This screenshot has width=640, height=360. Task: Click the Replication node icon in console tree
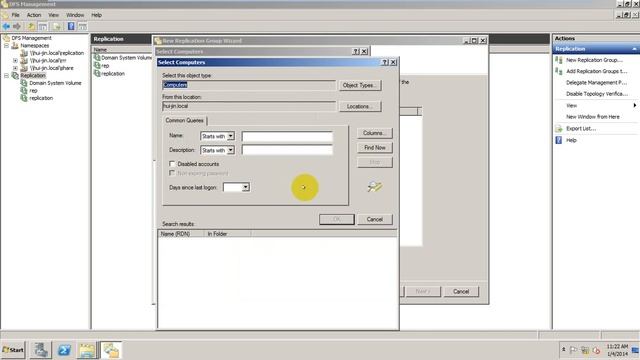[16, 76]
